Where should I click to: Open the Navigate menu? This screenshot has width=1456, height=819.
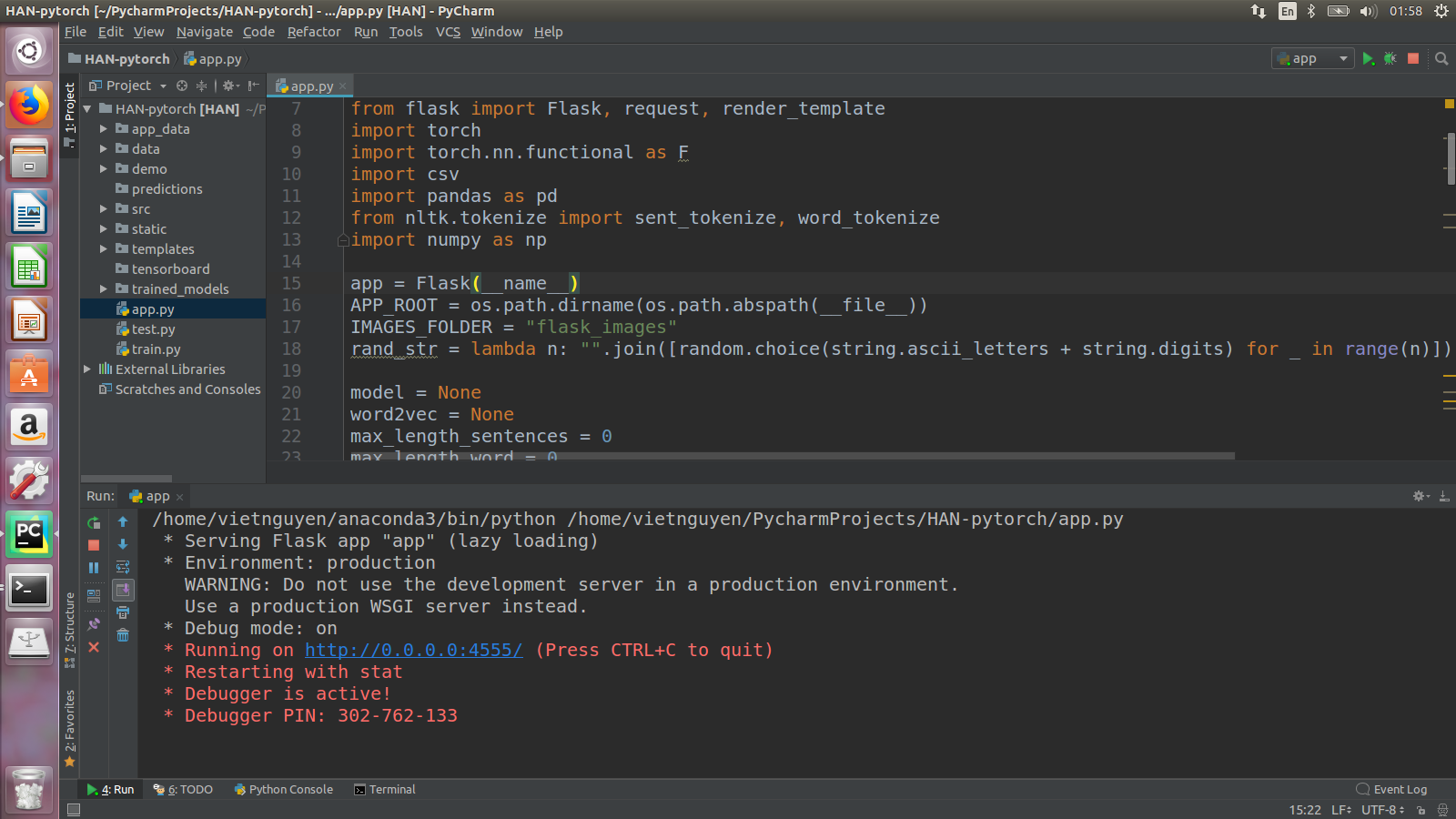[x=205, y=32]
